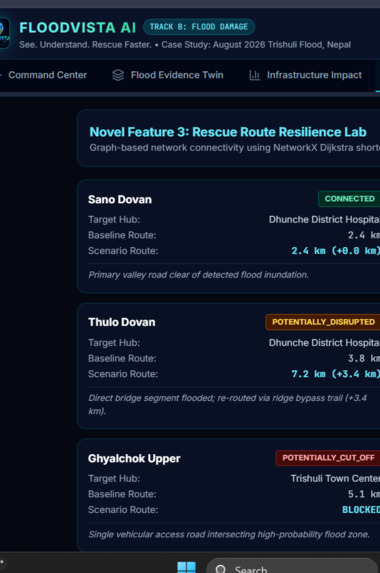Click the POTENTIALLY_CUT_OFF status badge
Screen dimensions: 380x573
[x=328, y=458]
